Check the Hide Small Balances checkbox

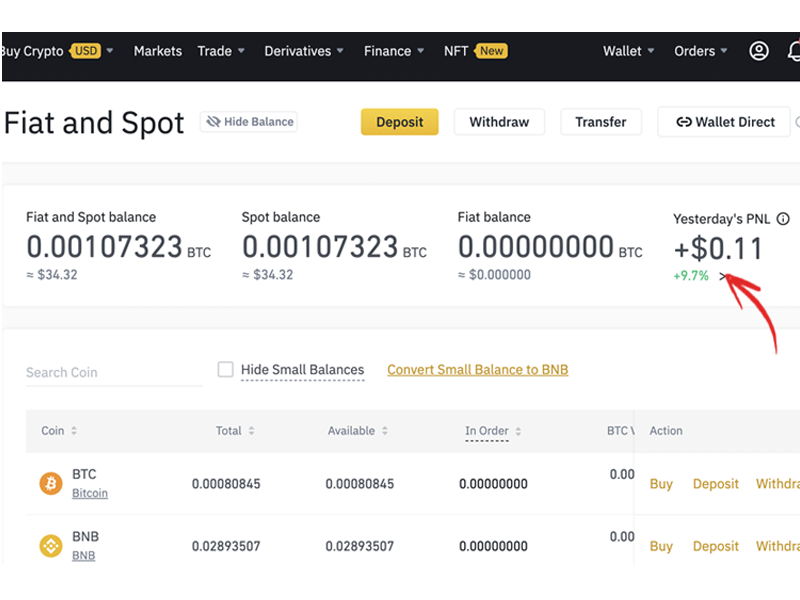[x=226, y=369]
